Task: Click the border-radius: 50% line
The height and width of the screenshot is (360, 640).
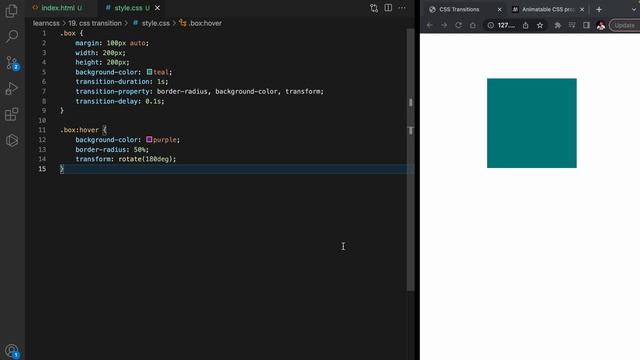Action: [112, 149]
